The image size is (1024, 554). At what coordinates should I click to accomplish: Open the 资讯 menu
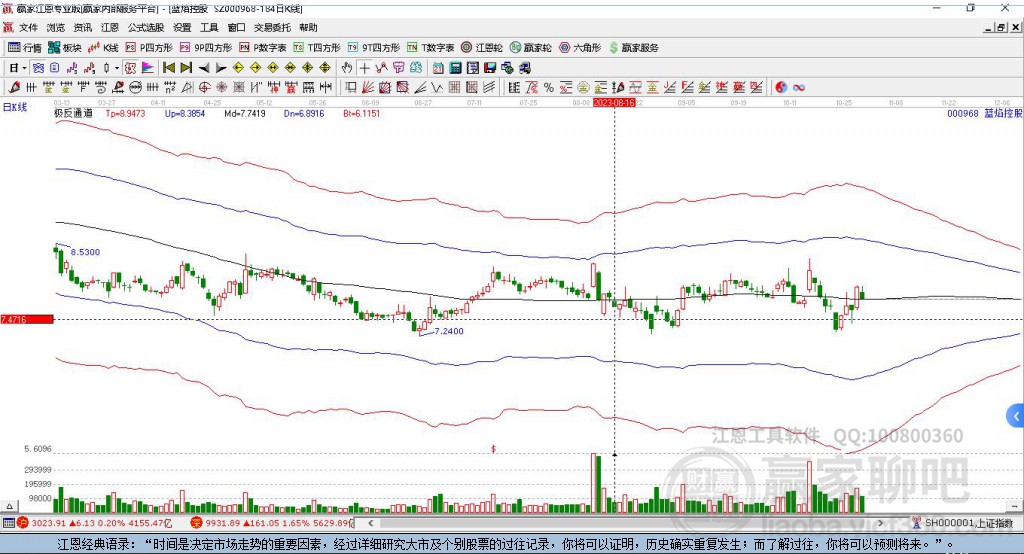pyautogui.click(x=82, y=27)
